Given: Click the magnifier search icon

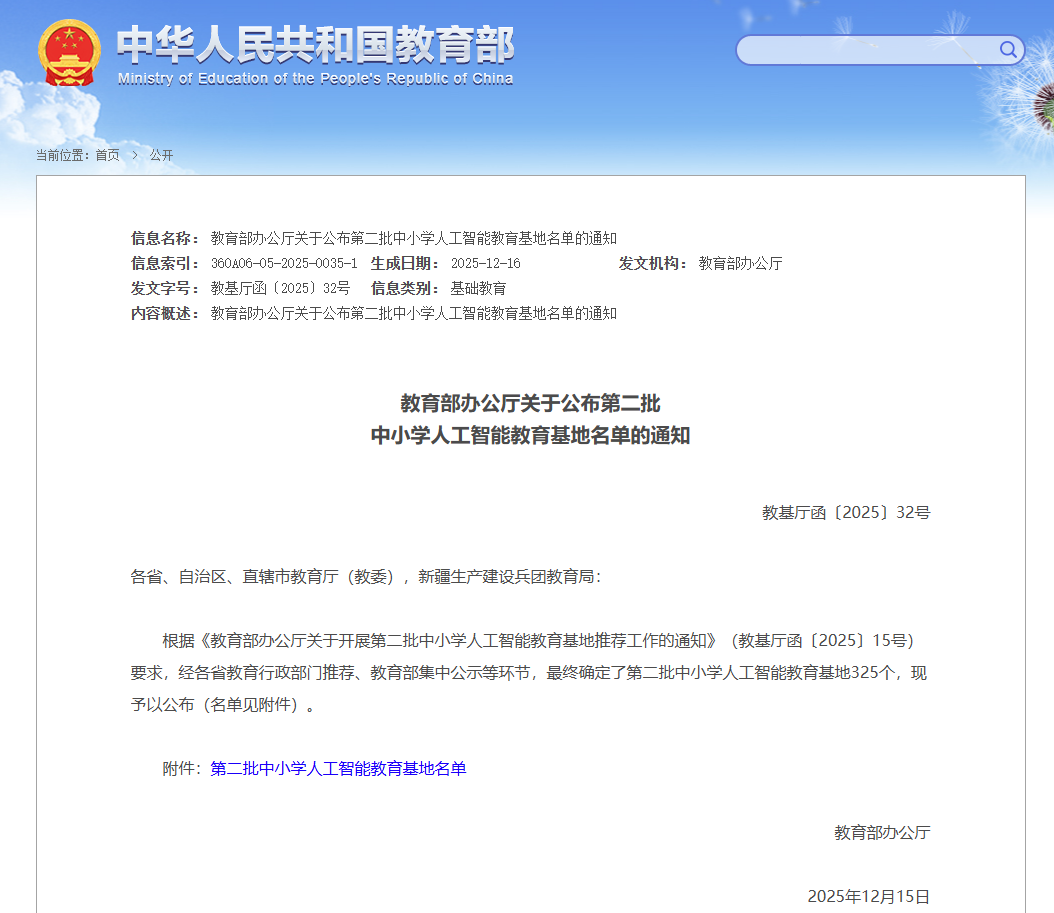Looking at the screenshot, I should pyautogui.click(x=1008, y=50).
